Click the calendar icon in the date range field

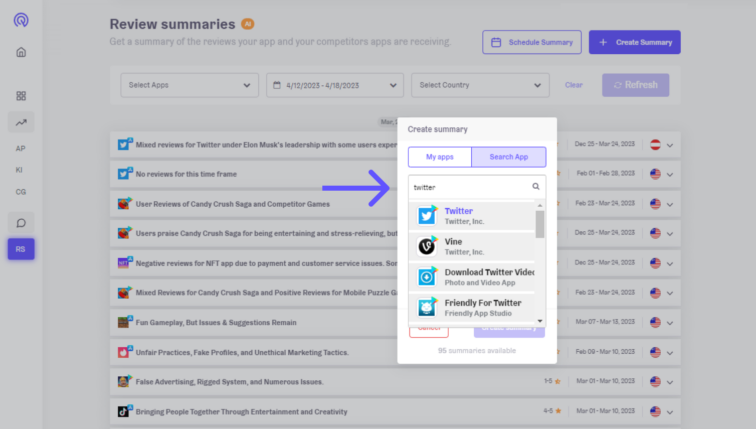pyautogui.click(x=277, y=85)
